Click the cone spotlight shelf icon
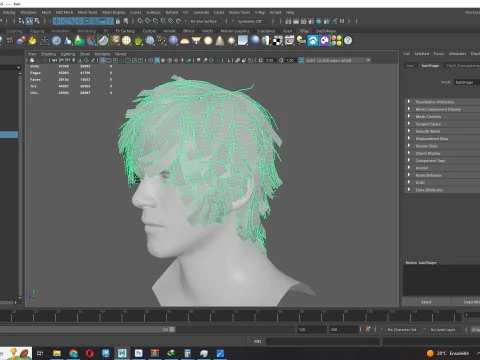The image size is (480, 360). tap(220, 41)
